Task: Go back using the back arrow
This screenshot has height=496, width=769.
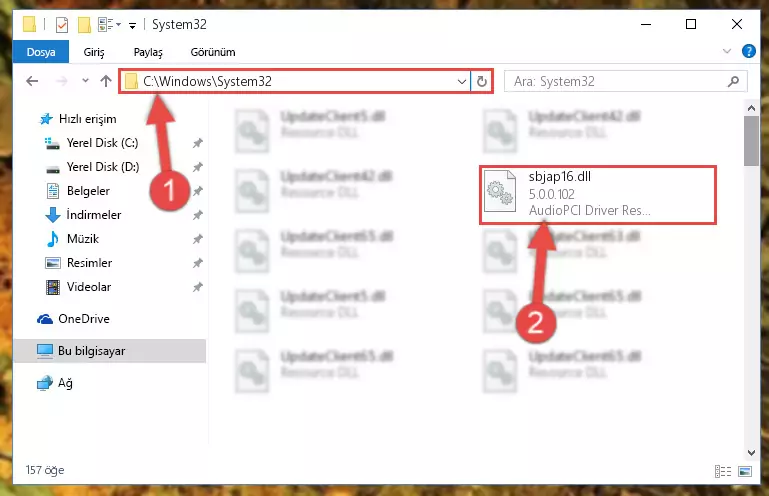Action: pos(32,81)
